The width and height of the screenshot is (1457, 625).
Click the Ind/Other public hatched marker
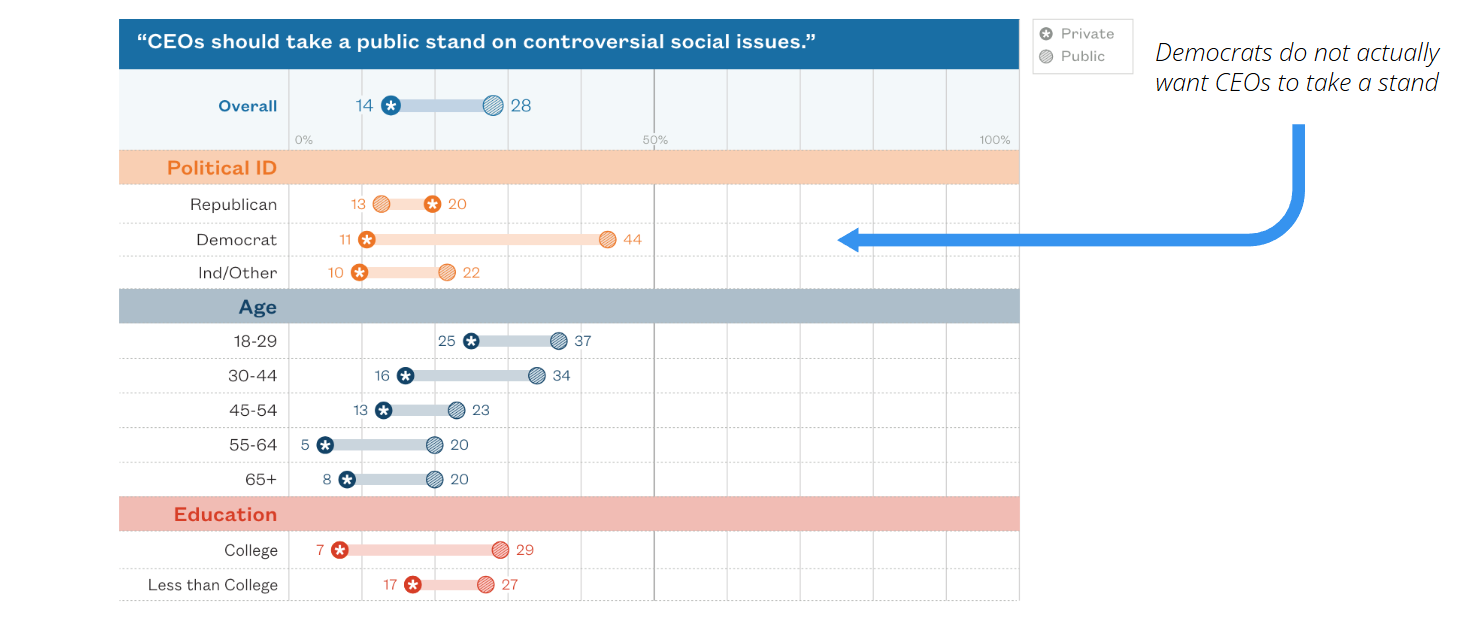(447, 272)
